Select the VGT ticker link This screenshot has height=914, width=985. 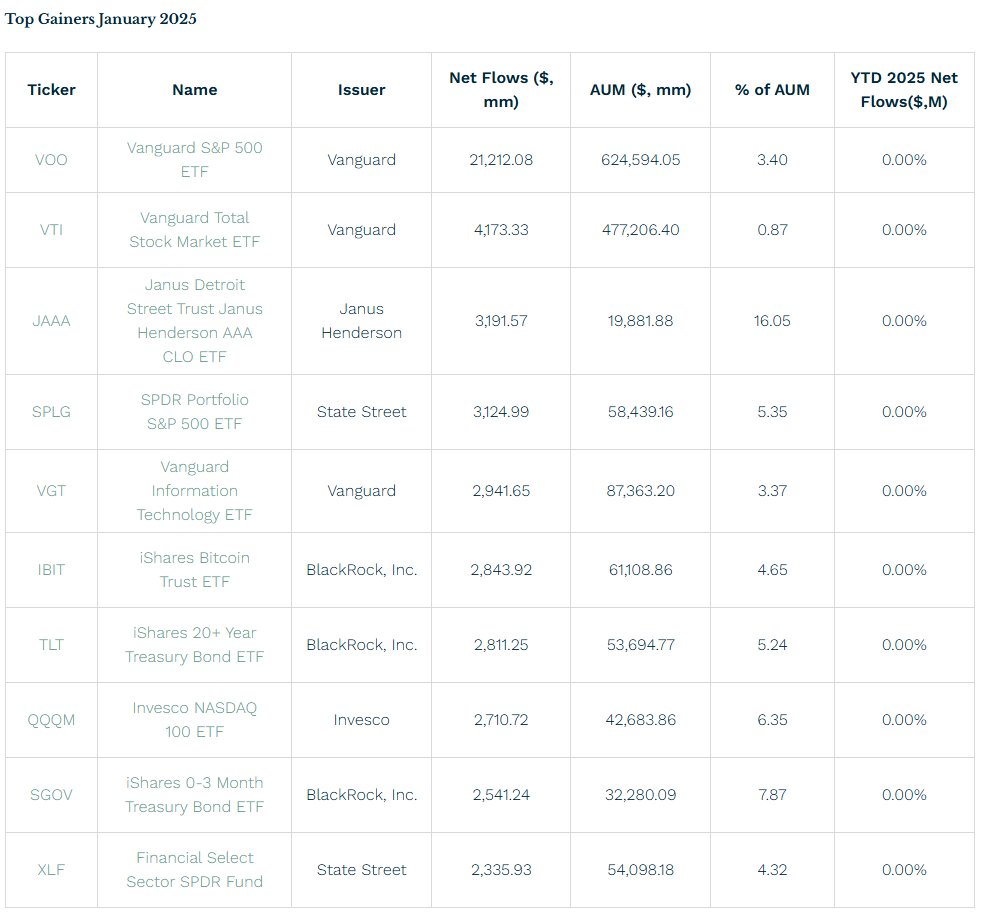pyautogui.click(x=51, y=491)
